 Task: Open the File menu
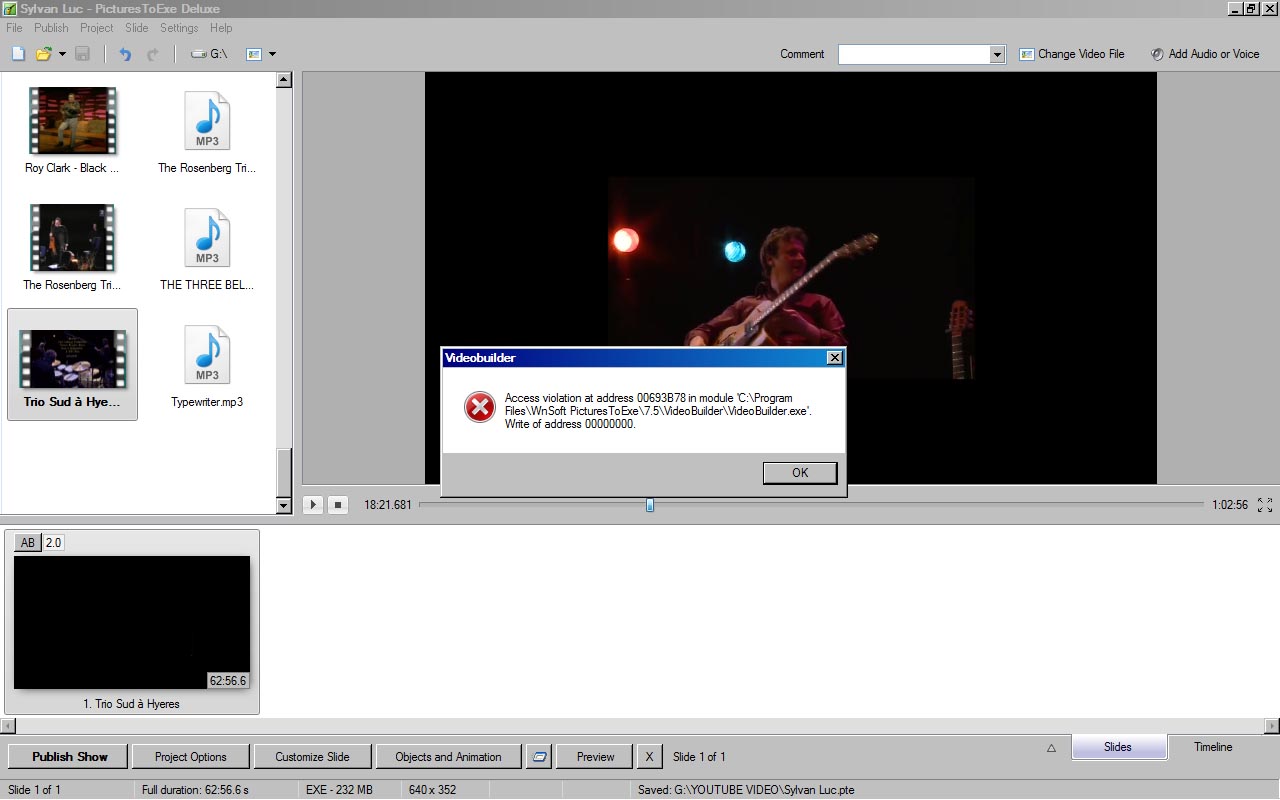pos(14,28)
